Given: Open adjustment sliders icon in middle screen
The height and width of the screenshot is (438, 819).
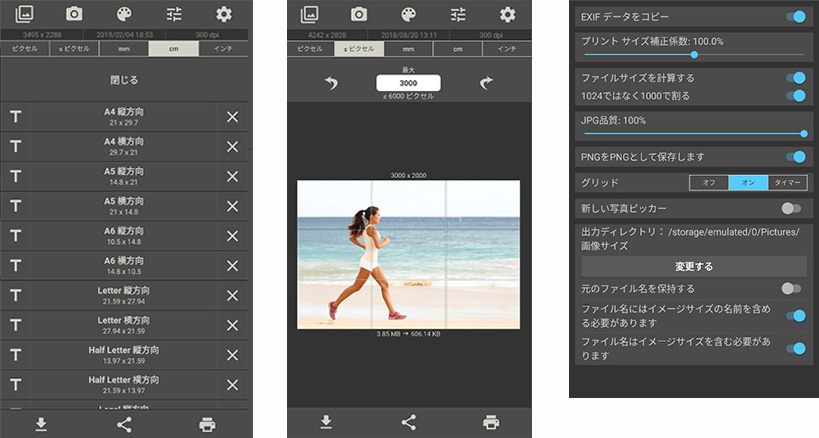Looking at the screenshot, I should point(458,14).
